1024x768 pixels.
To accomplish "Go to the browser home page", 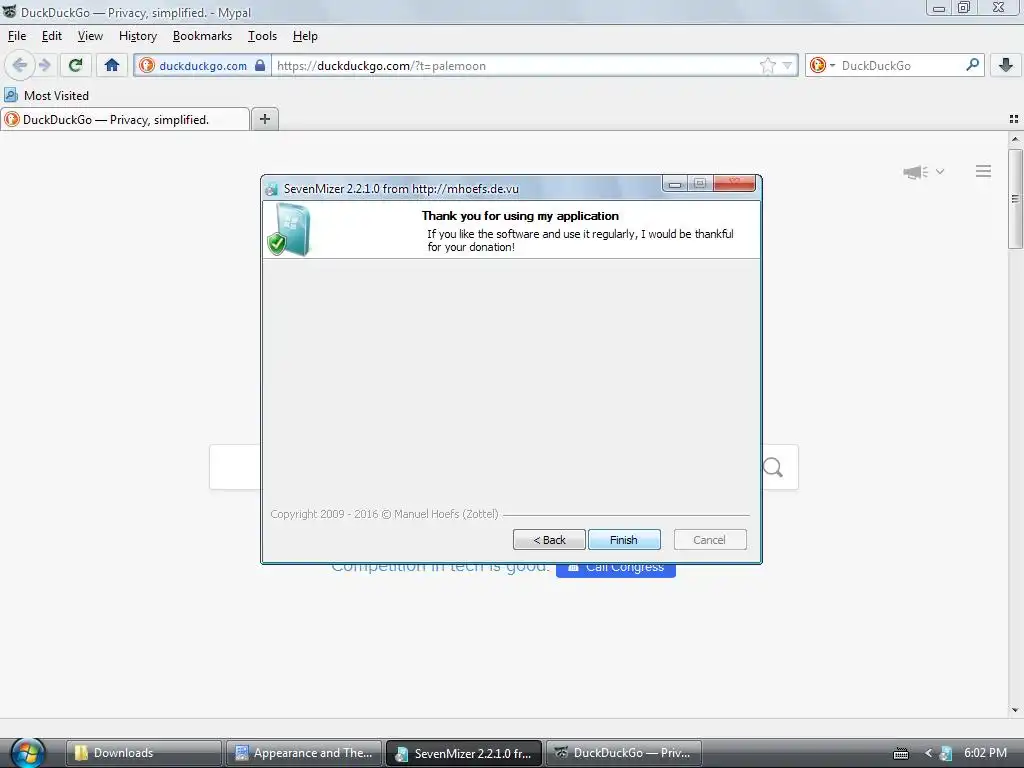I will pyautogui.click(x=112, y=65).
